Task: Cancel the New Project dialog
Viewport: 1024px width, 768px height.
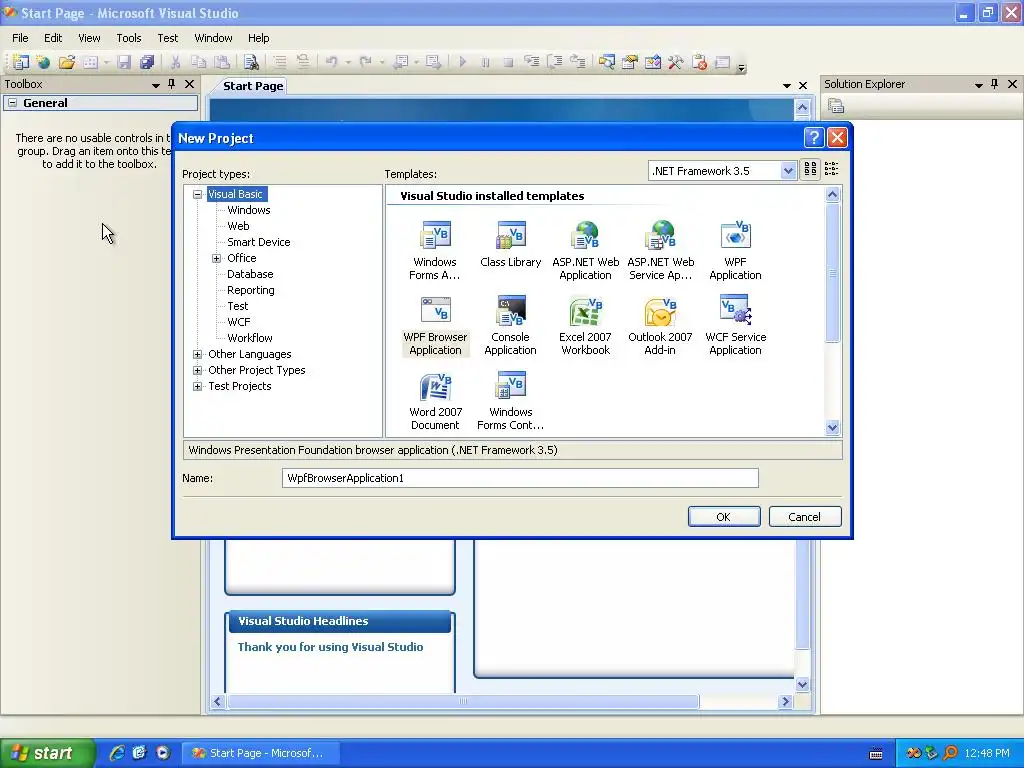Action: tap(805, 517)
